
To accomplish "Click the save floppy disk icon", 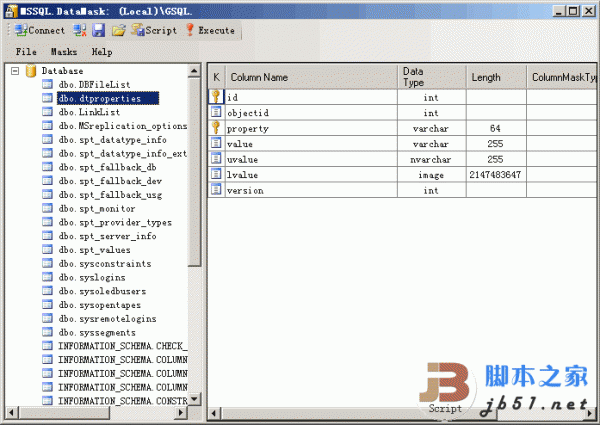I will [98, 30].
